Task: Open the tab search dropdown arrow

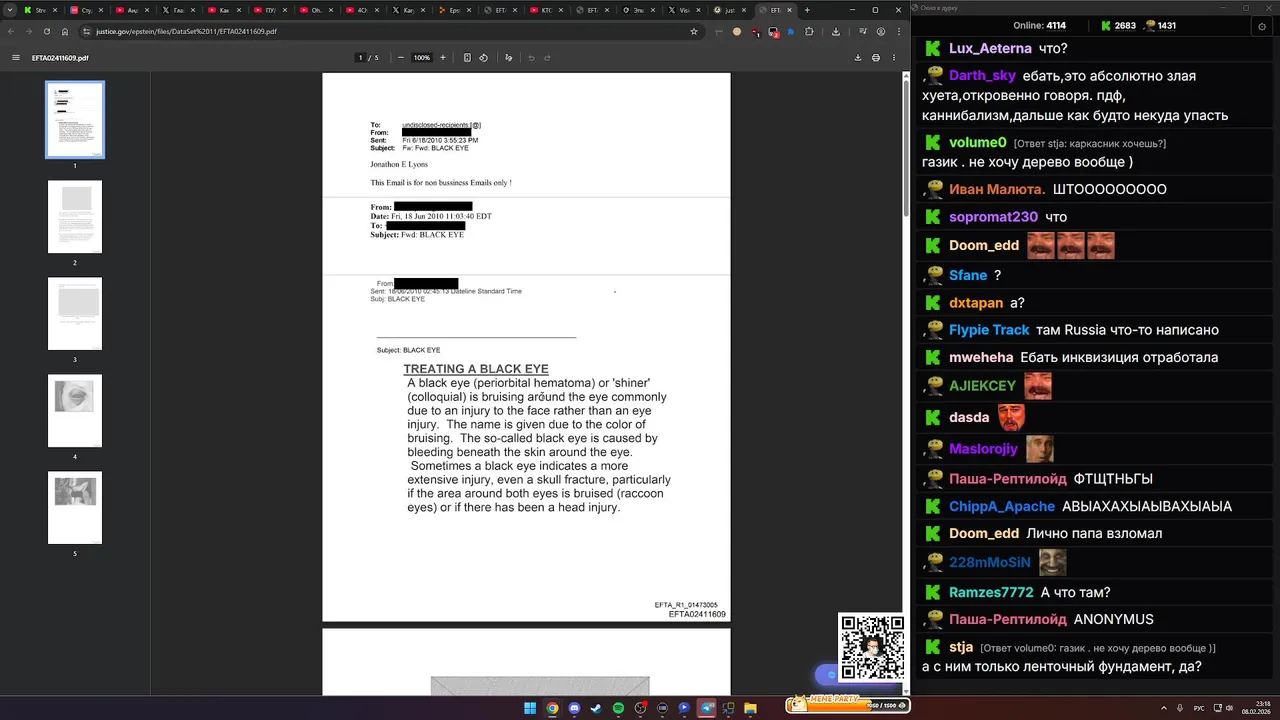Action: pos(10,10)
